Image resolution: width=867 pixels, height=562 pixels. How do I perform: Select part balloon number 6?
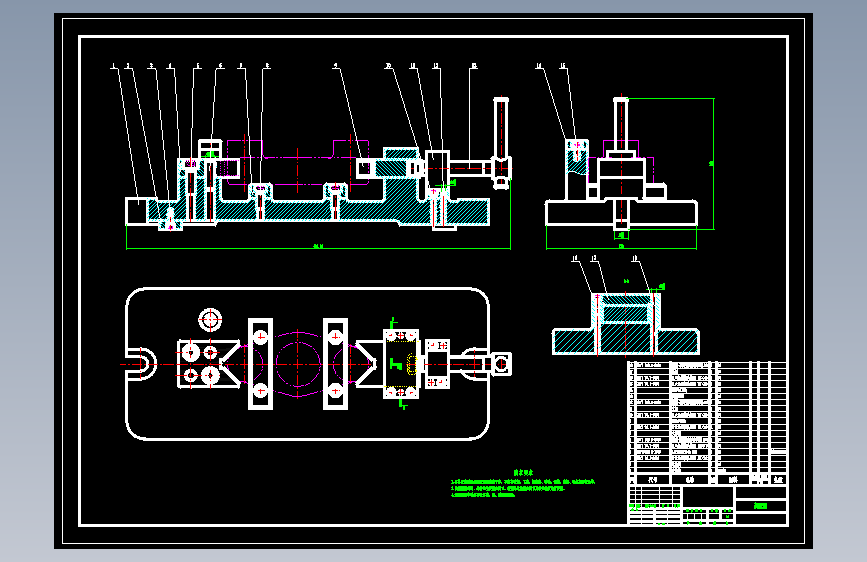click(x=221, y=66)
